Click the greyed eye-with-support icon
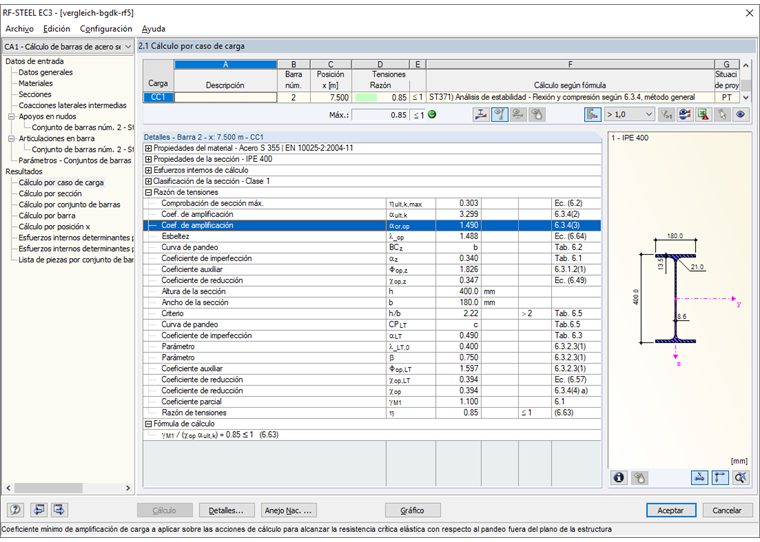This screenshot has width=760, height=542. click(518, 114)
